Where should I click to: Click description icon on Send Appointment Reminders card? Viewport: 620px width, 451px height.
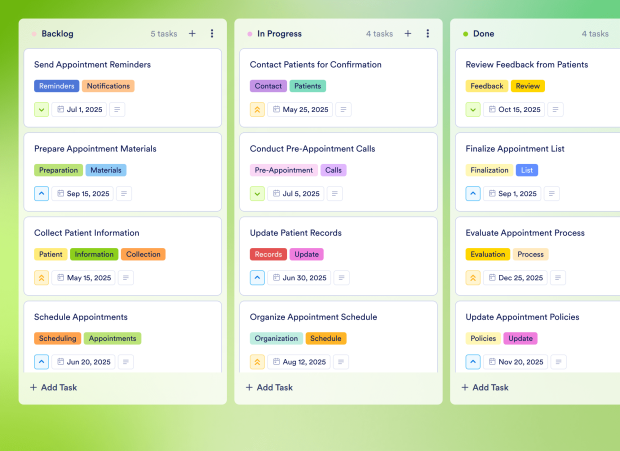click(117, 109)
